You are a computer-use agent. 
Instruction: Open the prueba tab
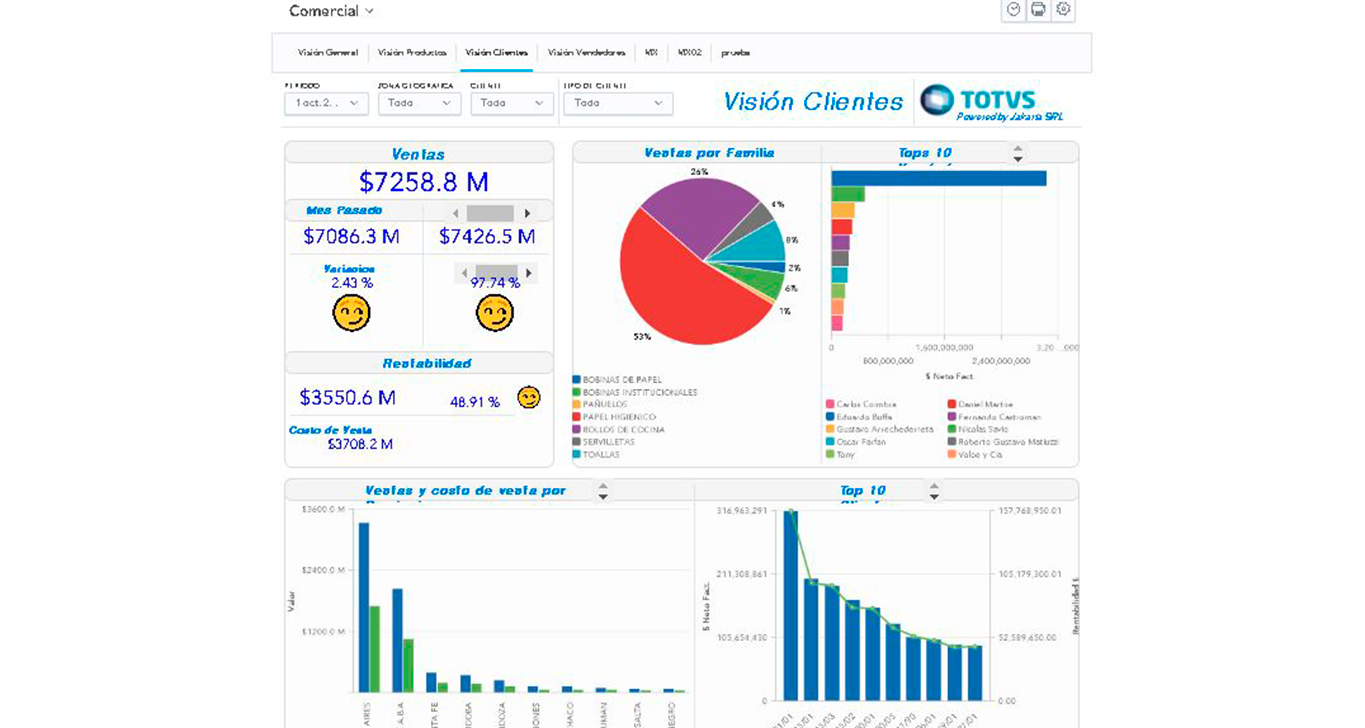tap(735, 52)
